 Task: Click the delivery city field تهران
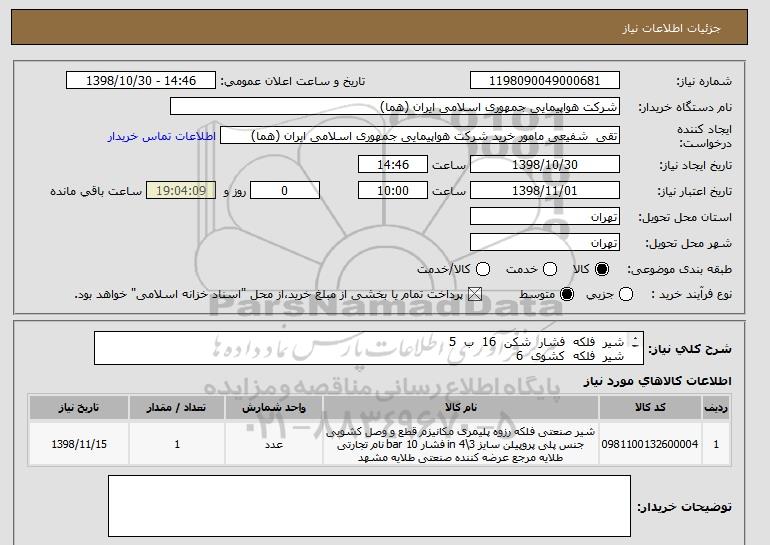pos(545,243)
